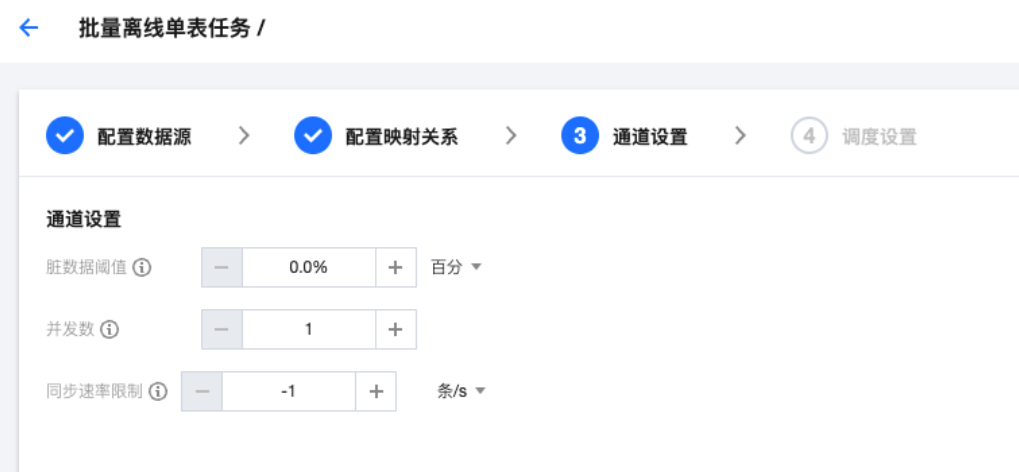
Task: Increase the 并发数 with the plus button
Action: (x=395, y=329)
